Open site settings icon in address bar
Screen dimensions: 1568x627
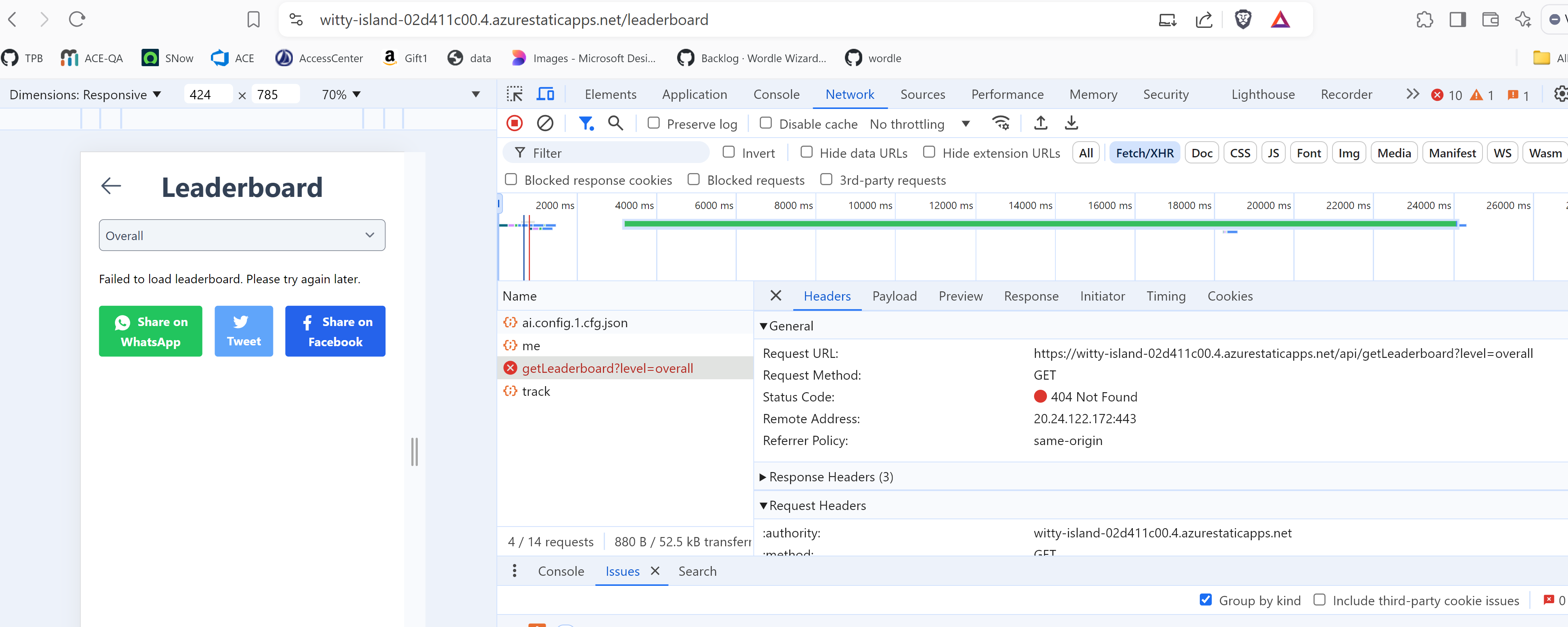click(x=296, y=19)
